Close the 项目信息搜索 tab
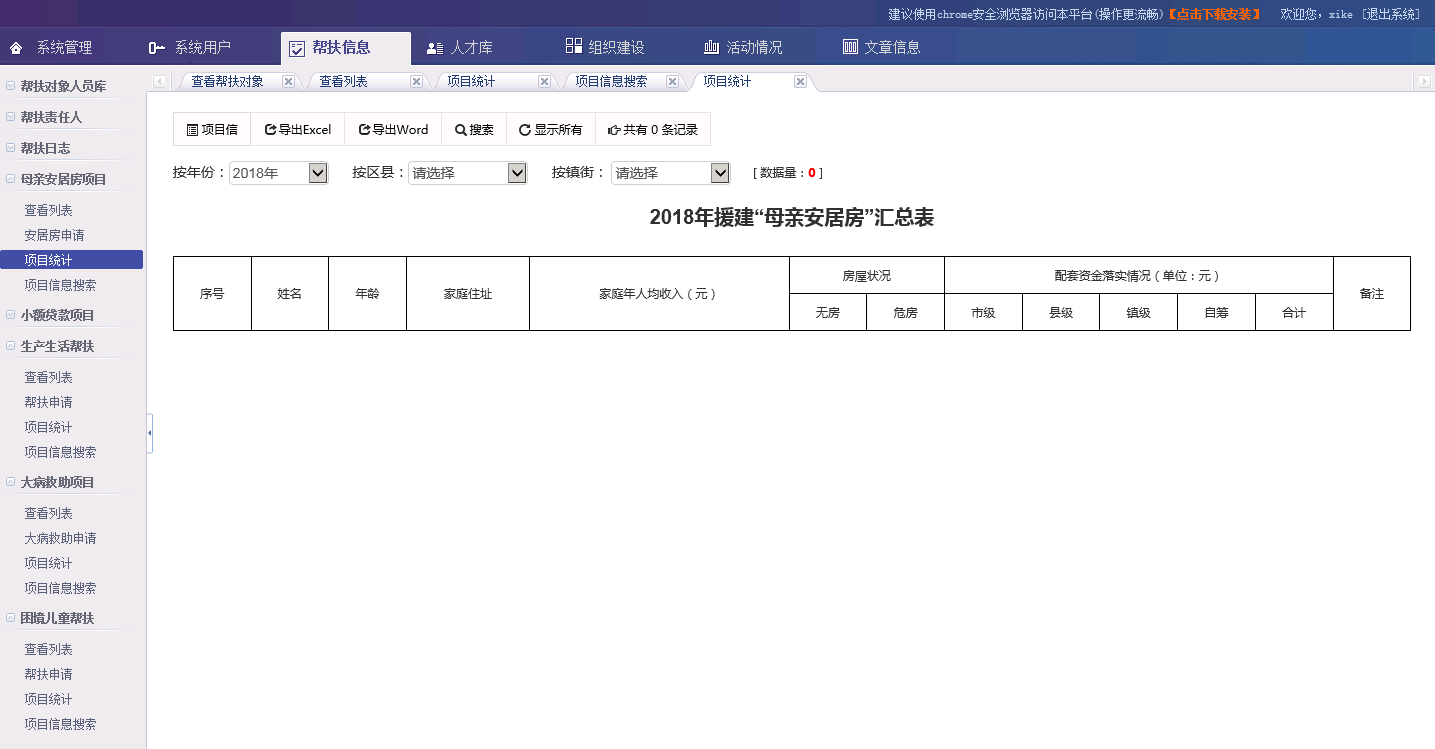 point(672,82)
